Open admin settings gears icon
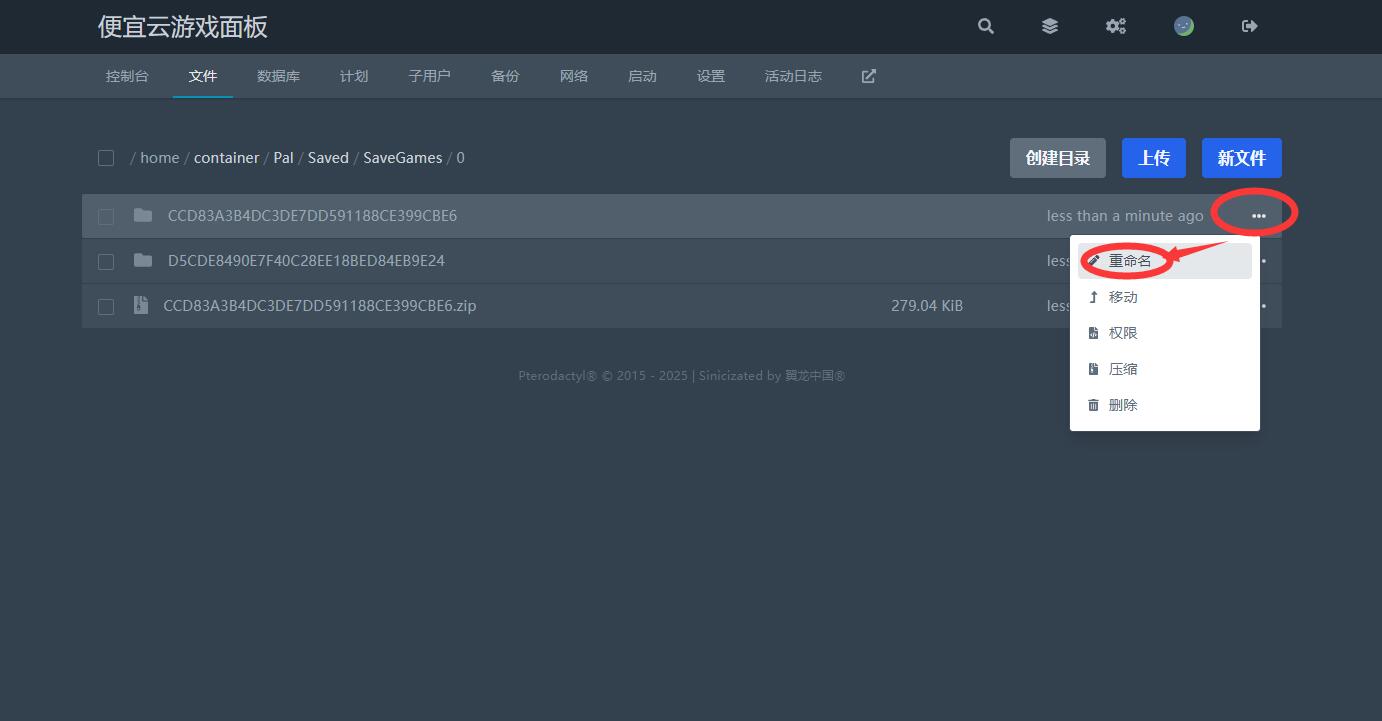1382x721 pixels. pos(1116,27)
